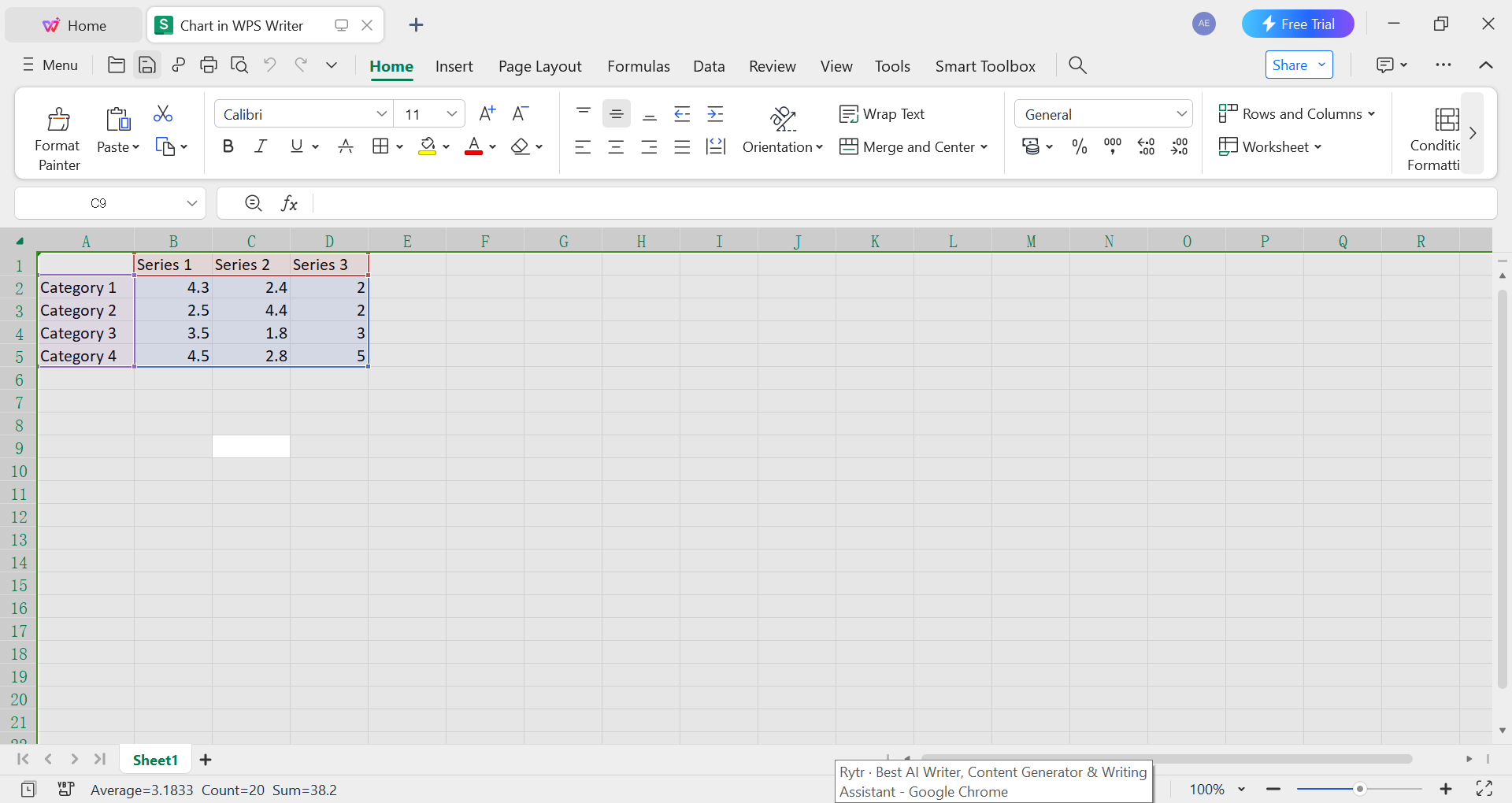The image size is (1512, 803).
Task: Toggle Wrap Text for the selected cell
Action: coord(882,113)
